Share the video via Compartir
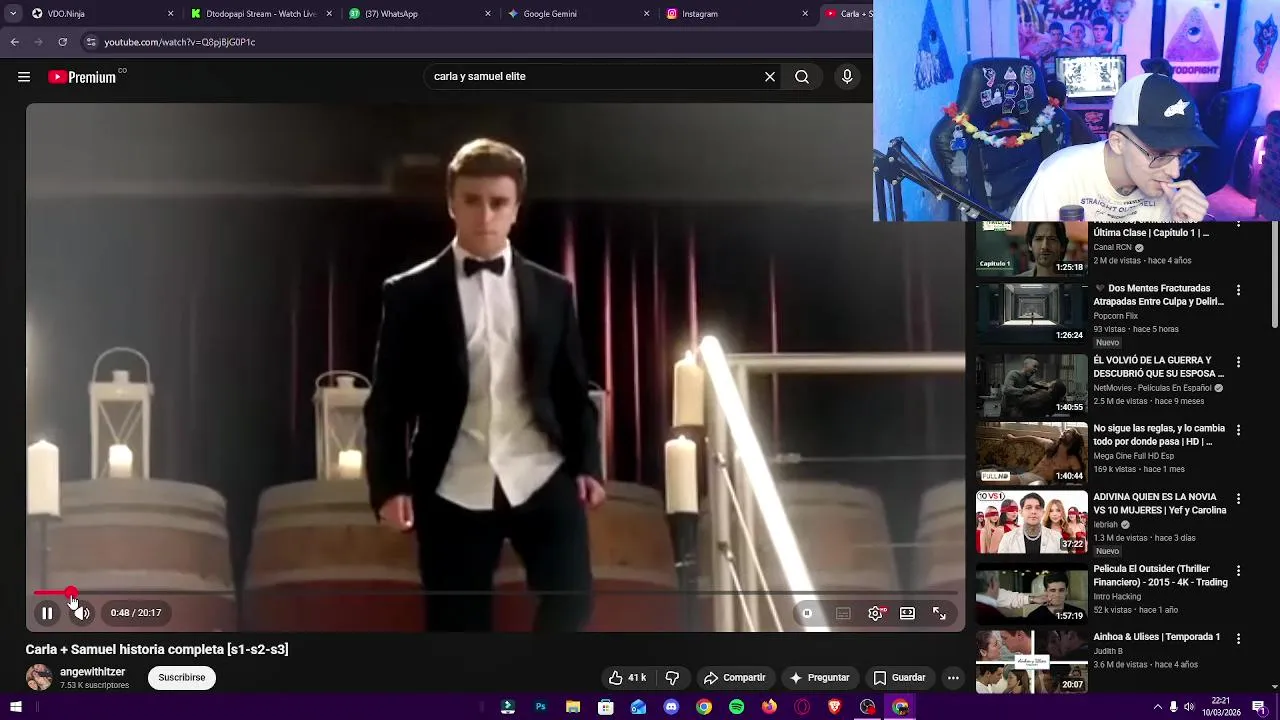Screen dimensions: 1280x720 pyautogui.click(x=734, y=678)
